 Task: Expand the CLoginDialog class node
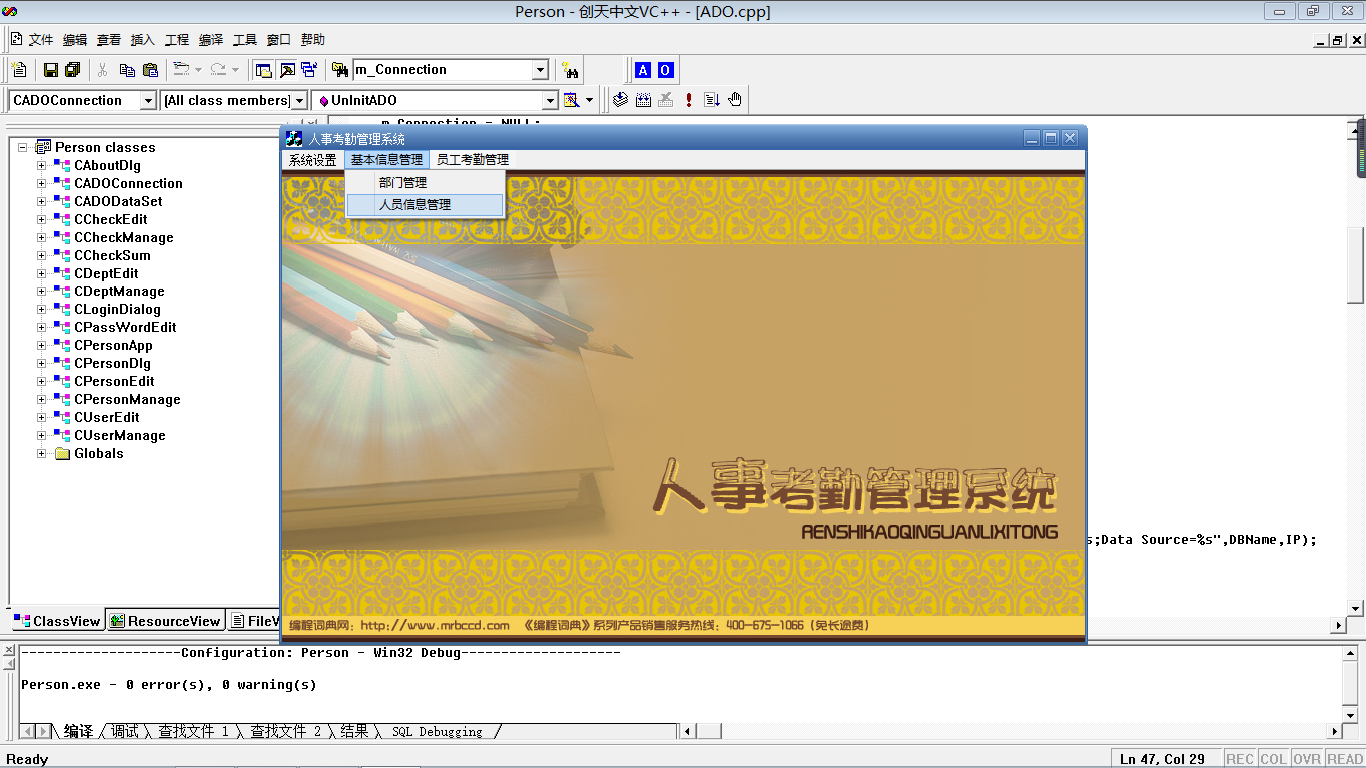click(42, 309)
